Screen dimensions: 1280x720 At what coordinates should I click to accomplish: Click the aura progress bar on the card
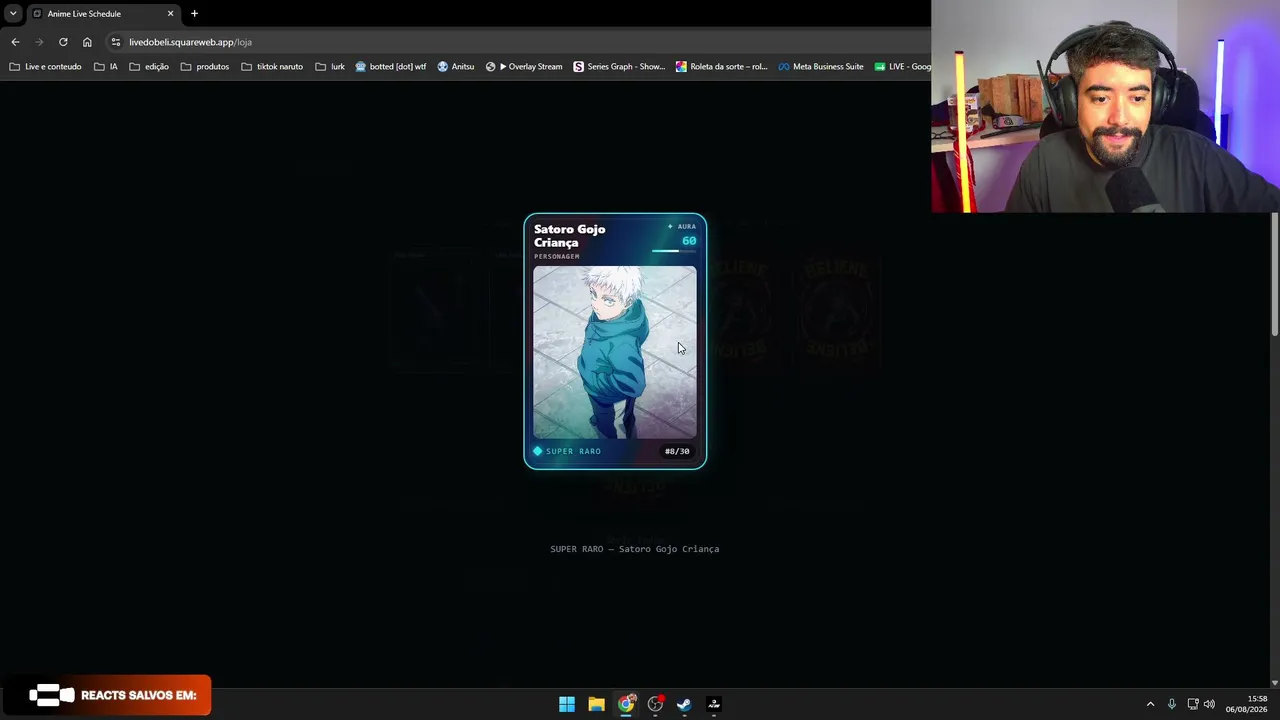coord(674,251)
